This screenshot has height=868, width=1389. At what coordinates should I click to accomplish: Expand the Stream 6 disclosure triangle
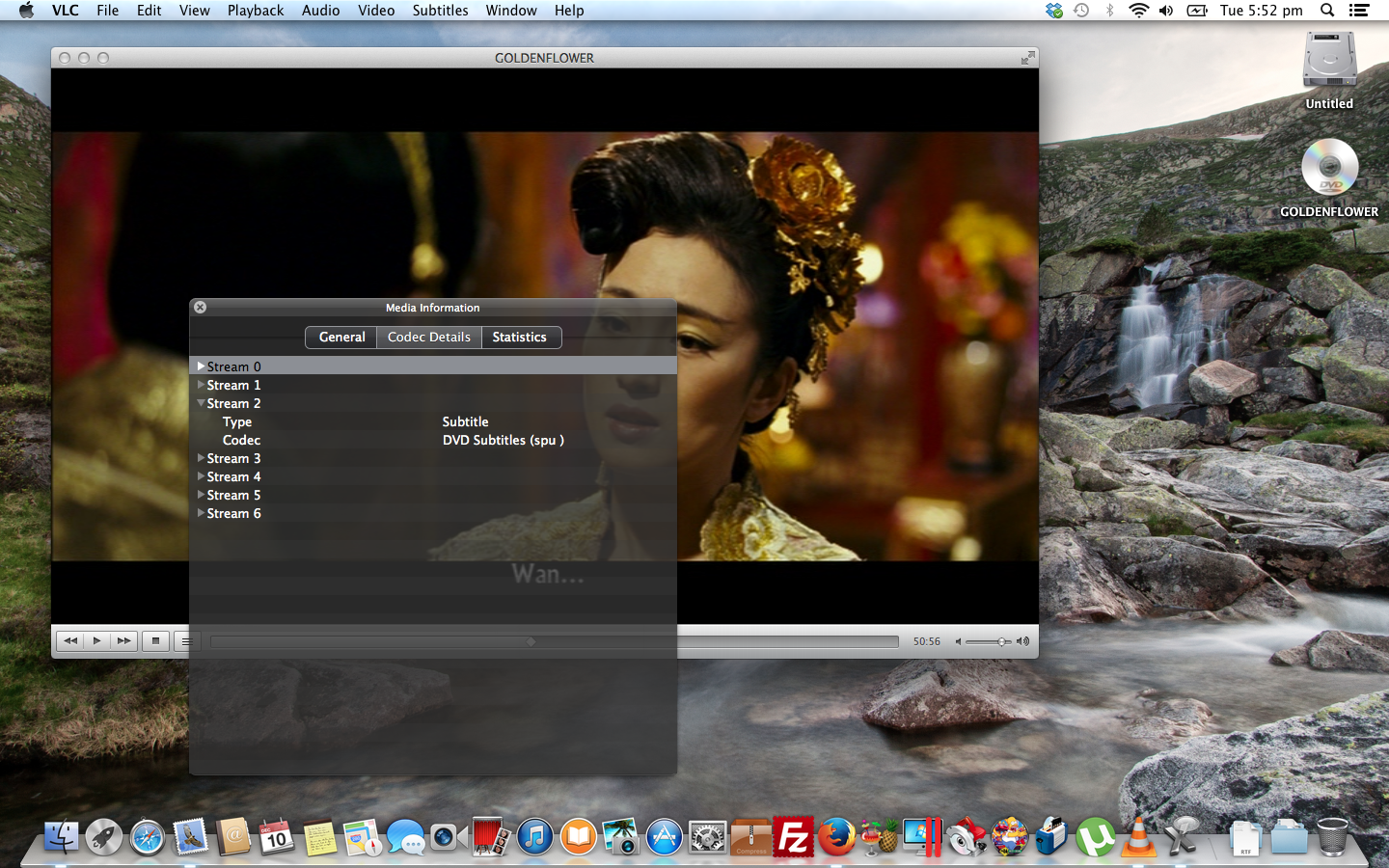click(201, 513)
